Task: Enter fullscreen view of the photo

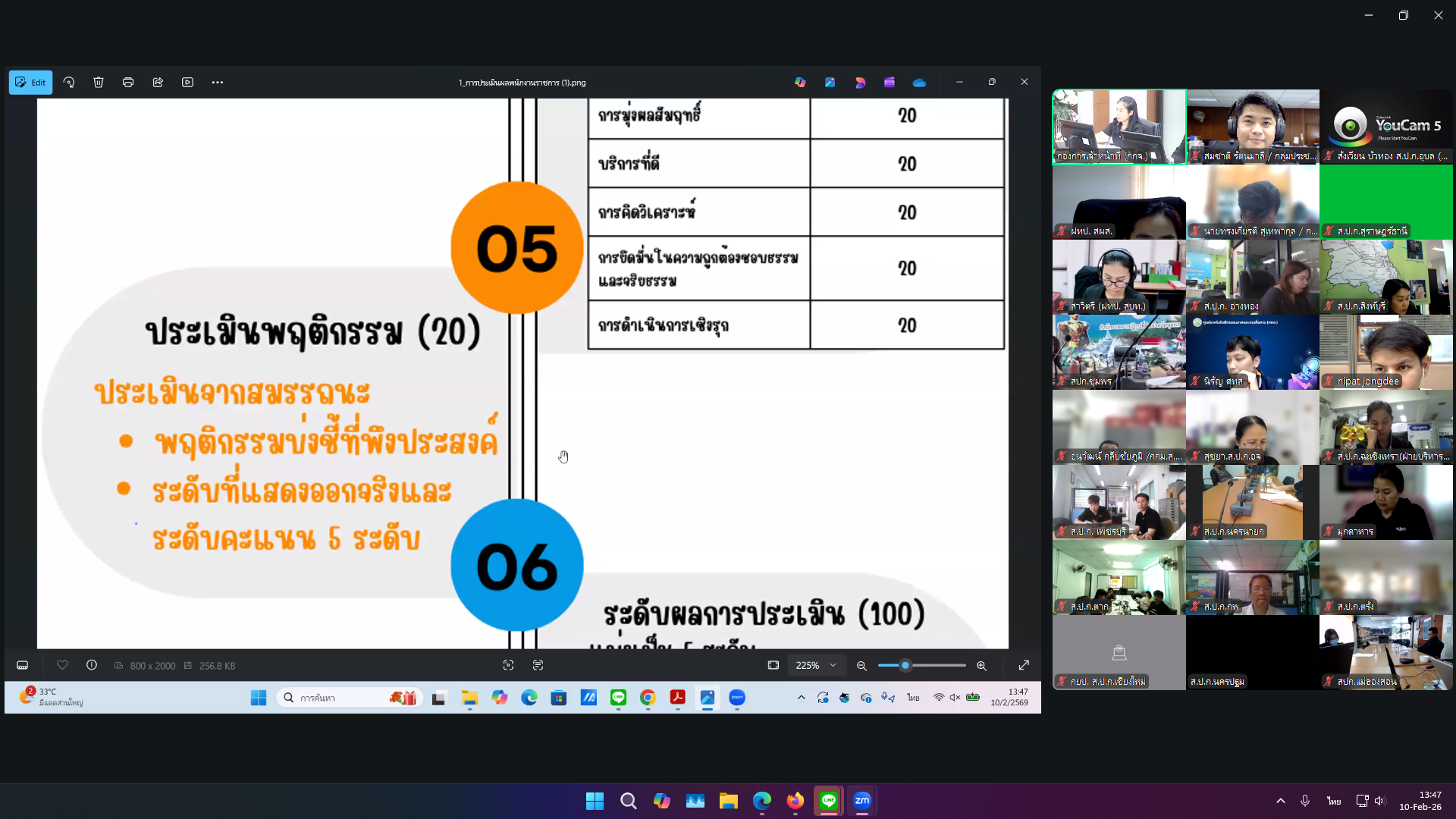Action: 1024,665
